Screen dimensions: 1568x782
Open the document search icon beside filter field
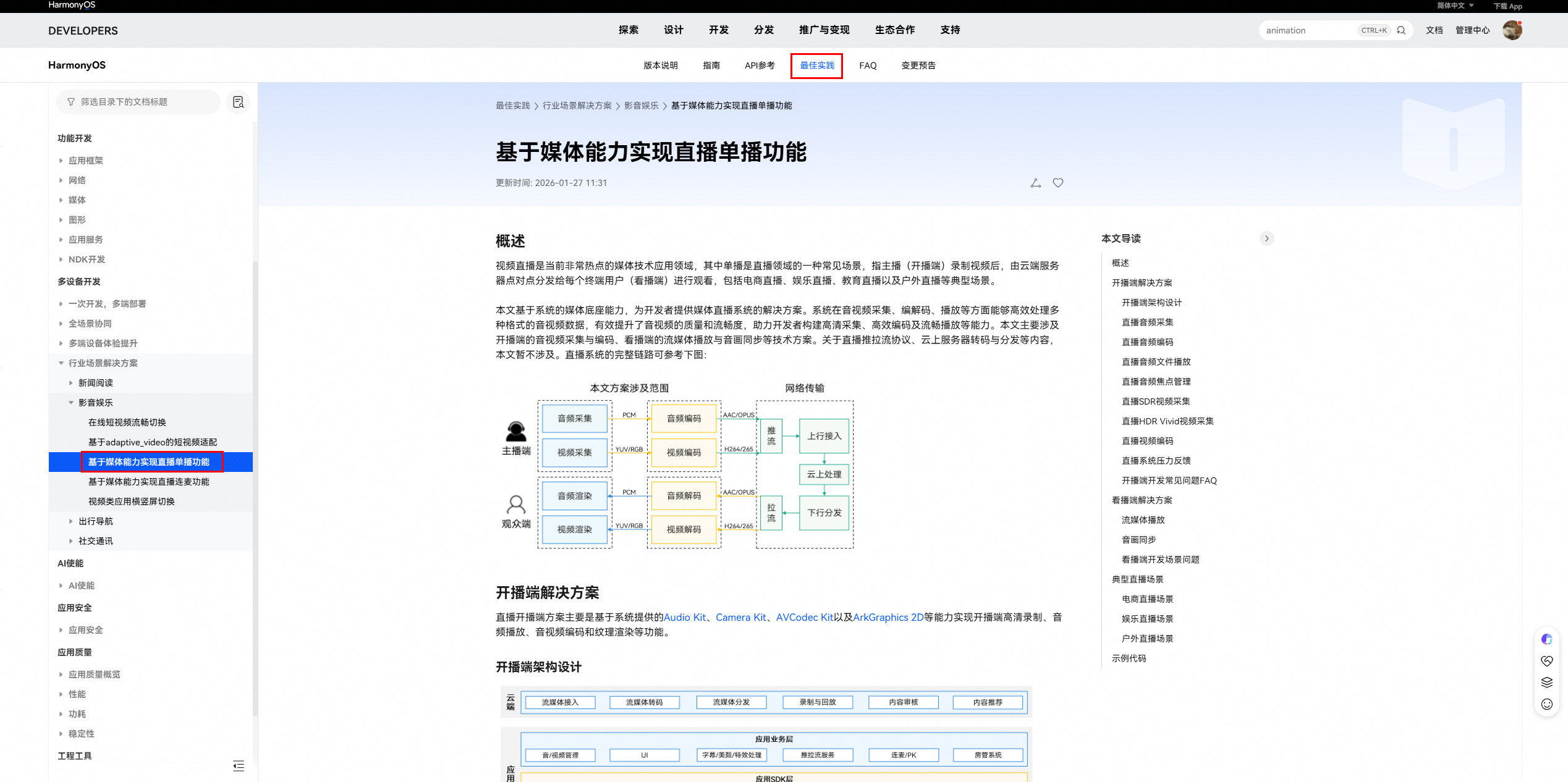pyautogui.click(x=238, y=102)
